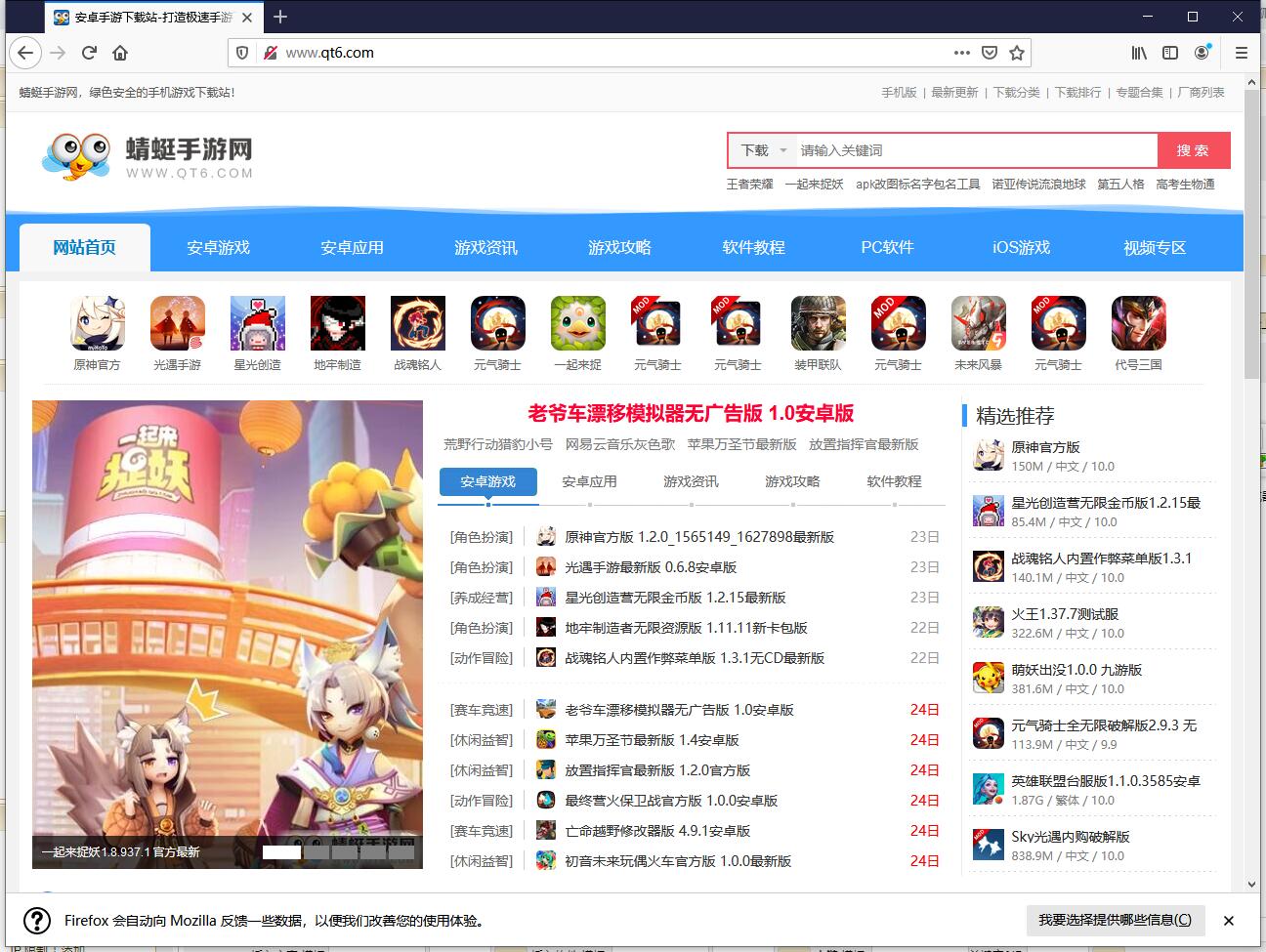
Task: Open the Firefox account avatar icon
Action: click(x=1203, y=53)
